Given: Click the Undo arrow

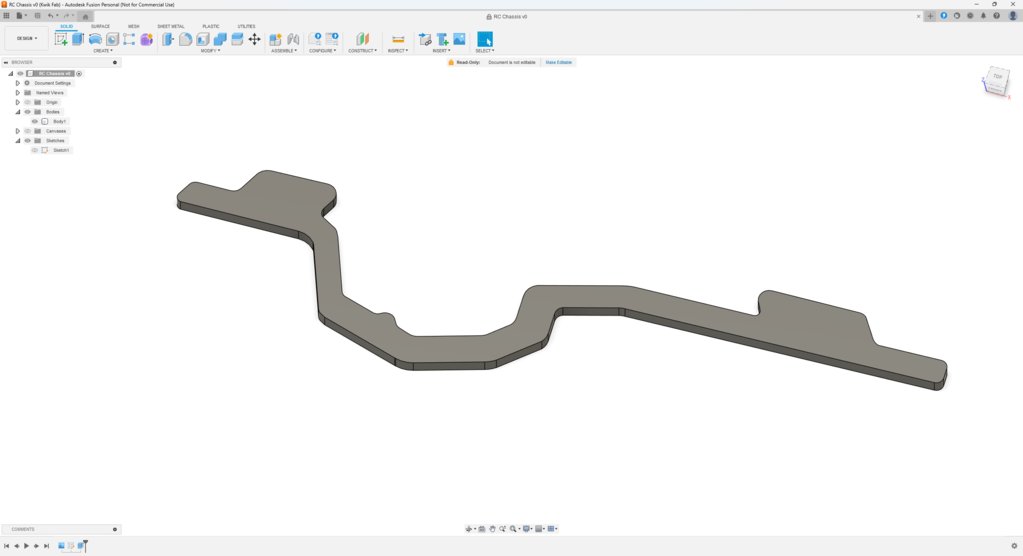Looking at the screenshot, I should coord(50,16).
